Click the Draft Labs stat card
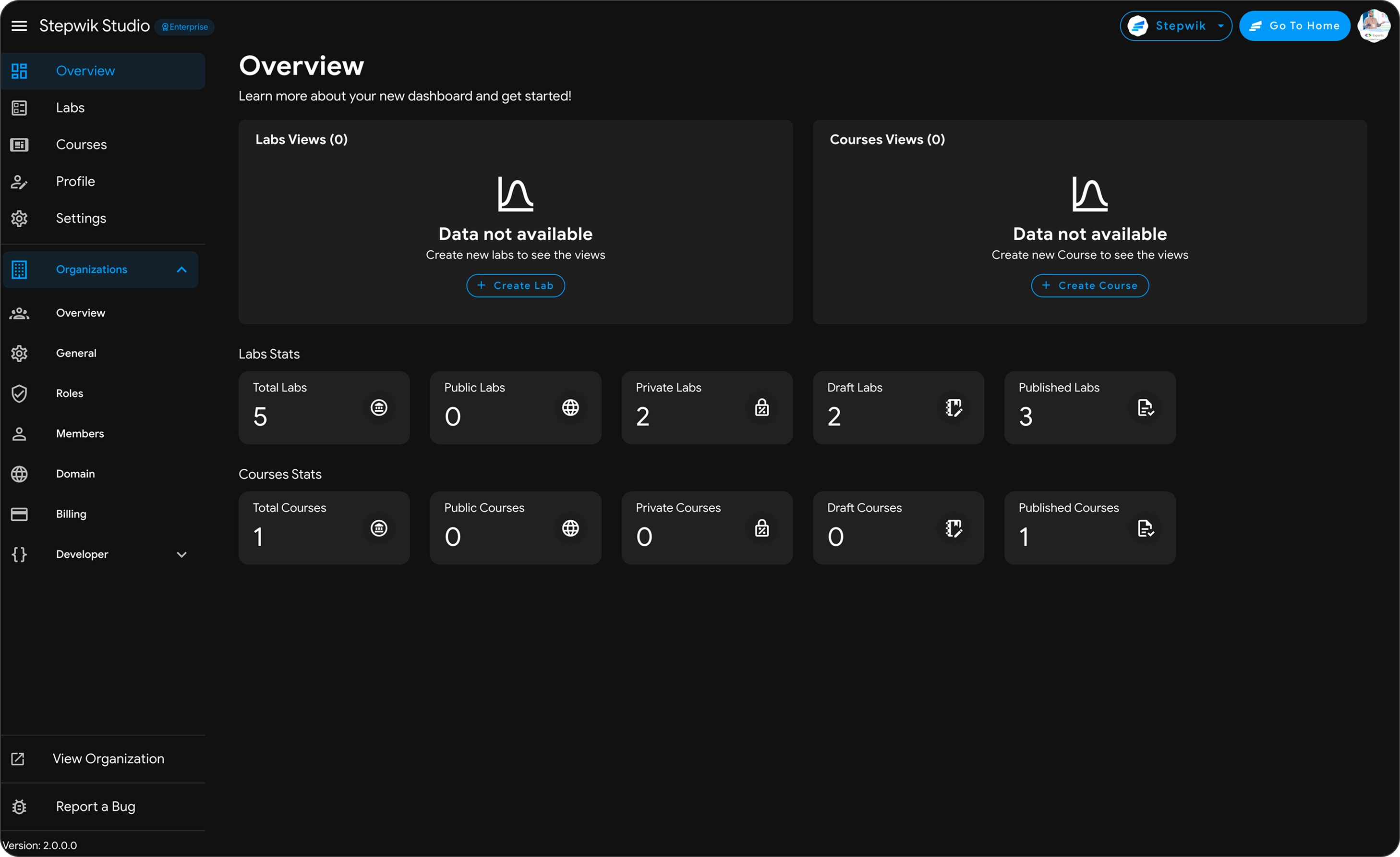The image size is (1400, 857). [x=898, y=408]
